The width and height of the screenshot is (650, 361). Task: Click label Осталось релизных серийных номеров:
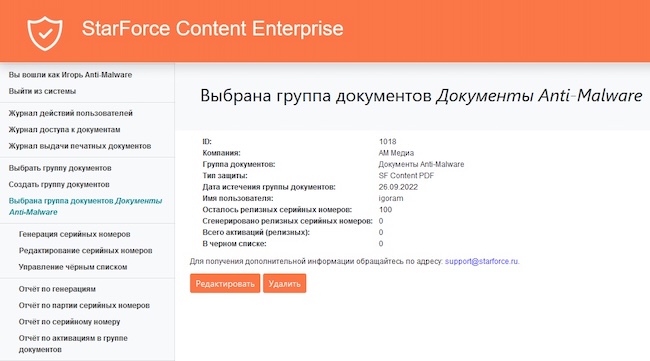click(x=277, y=210)
